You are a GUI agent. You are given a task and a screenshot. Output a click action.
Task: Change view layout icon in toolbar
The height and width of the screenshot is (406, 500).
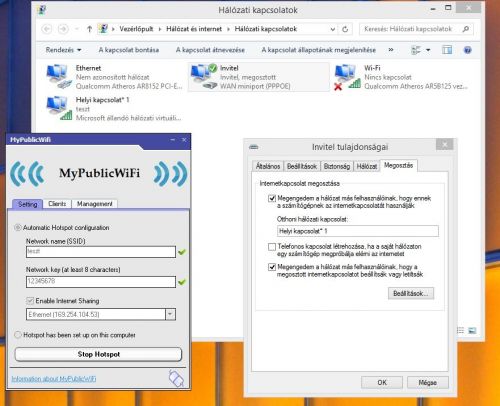tap(416, 50)
